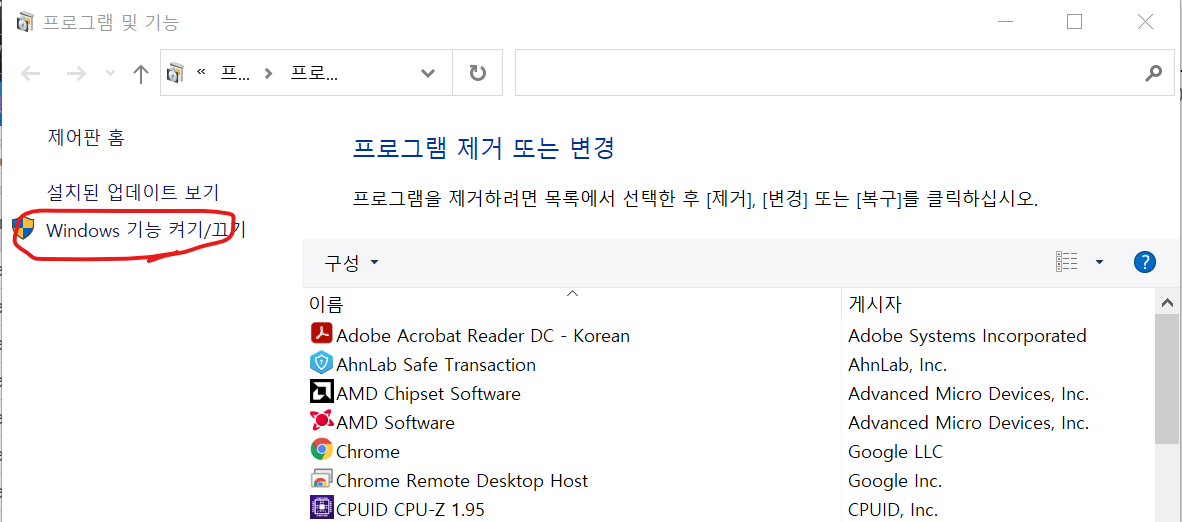The width and height of the screenshot is (1182, 522).
Task: Expand the view options dropdown arrow
Action: [x=1099, y=262]
